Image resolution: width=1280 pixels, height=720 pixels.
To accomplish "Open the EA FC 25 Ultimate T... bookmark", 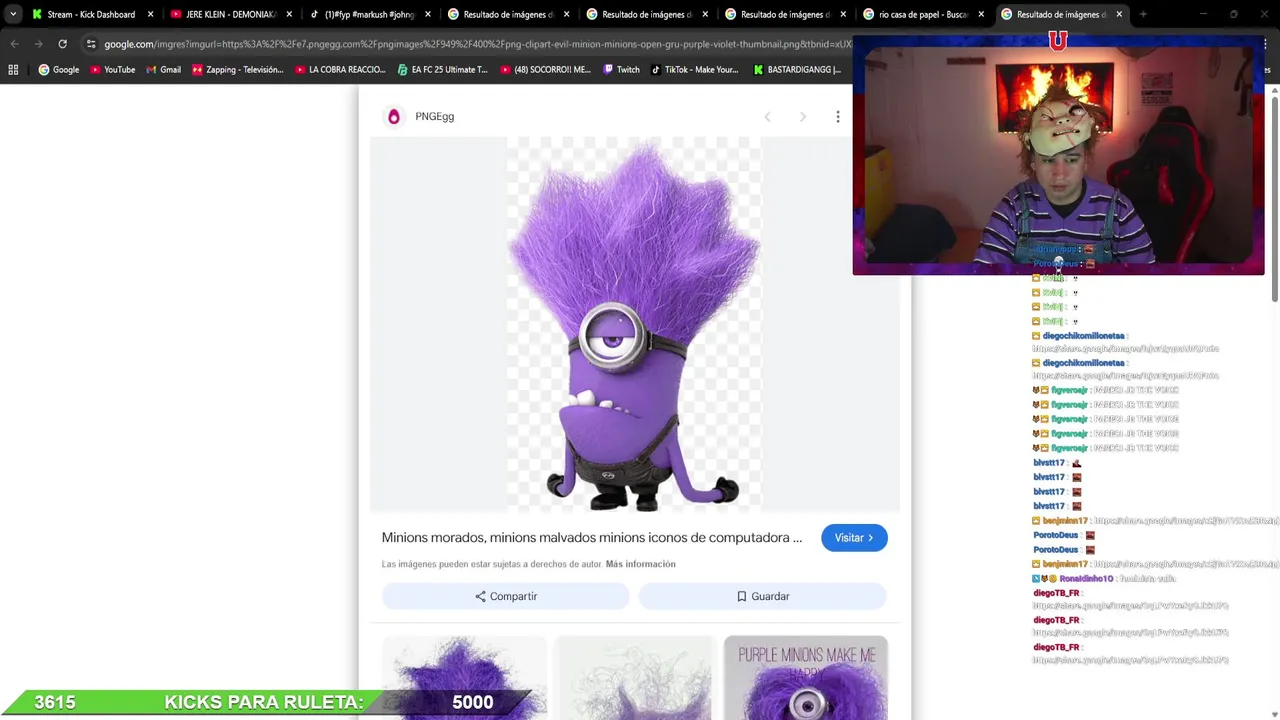I will click(442, 69).
